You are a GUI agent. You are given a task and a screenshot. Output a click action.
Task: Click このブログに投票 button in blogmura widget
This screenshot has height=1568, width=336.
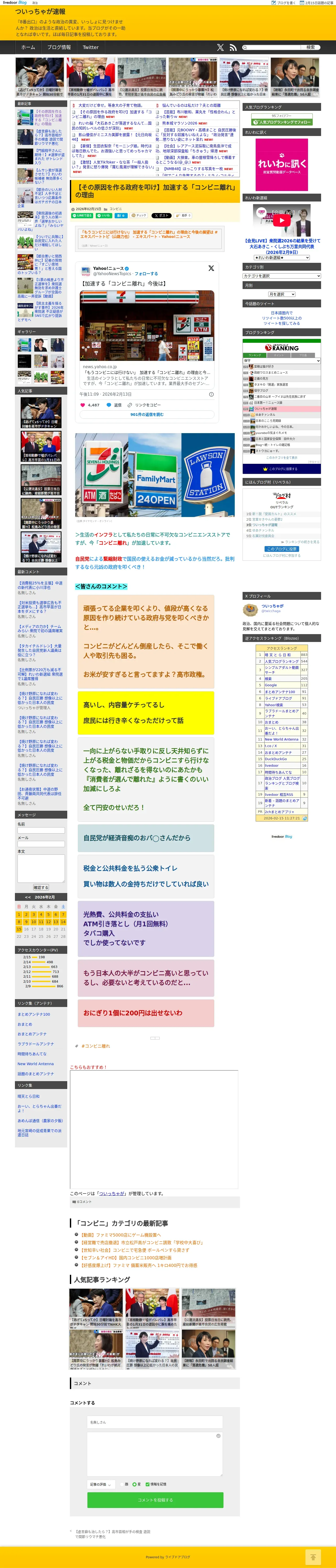(x=281, y=549)
